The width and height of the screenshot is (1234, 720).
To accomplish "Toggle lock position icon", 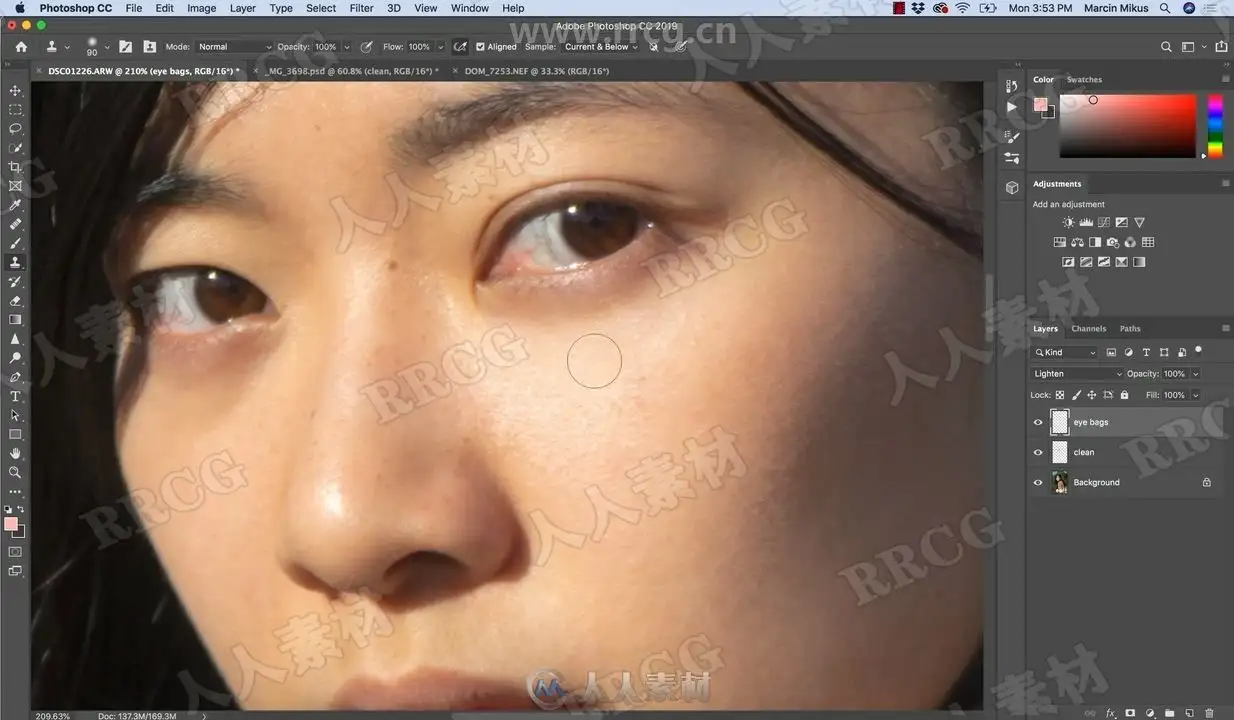I will pos(1091,395).
